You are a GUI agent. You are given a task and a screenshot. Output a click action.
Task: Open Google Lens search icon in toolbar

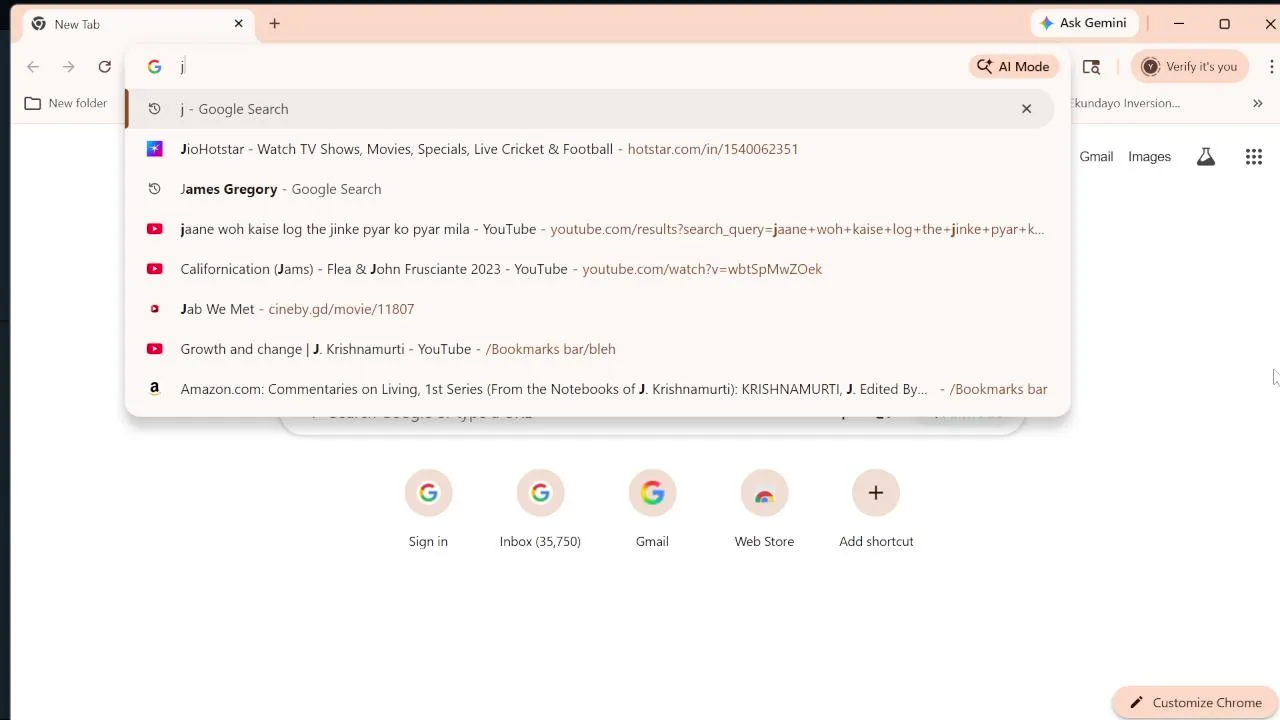[1091, 67]
